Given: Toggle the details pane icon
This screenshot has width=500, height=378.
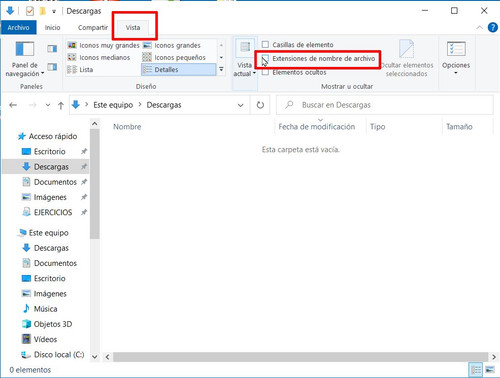Looking at the screenshot, I should [52, 67].
